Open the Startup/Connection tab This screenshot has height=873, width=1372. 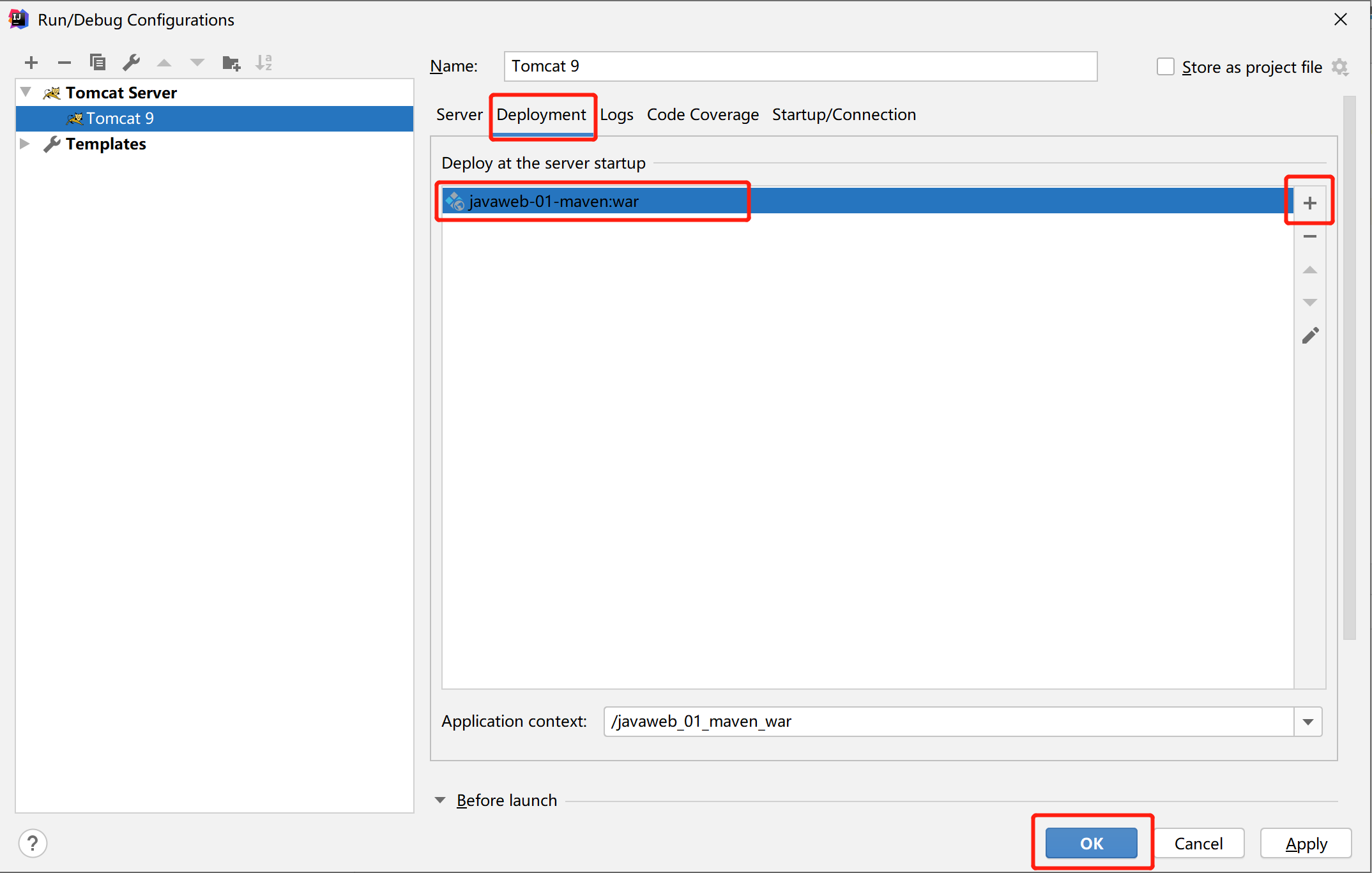coord(844,115)
